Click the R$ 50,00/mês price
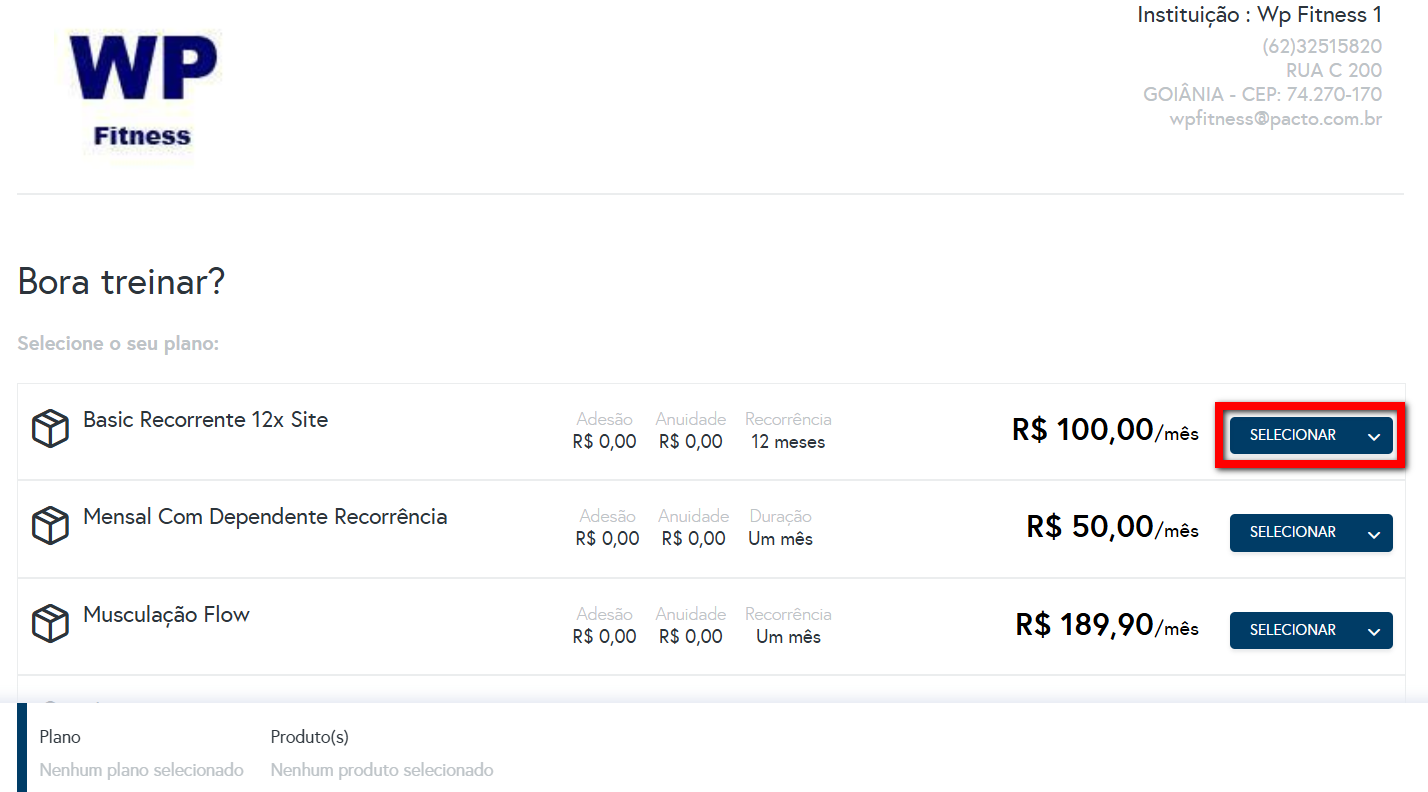1428x792 pixels. point(1111,528)
